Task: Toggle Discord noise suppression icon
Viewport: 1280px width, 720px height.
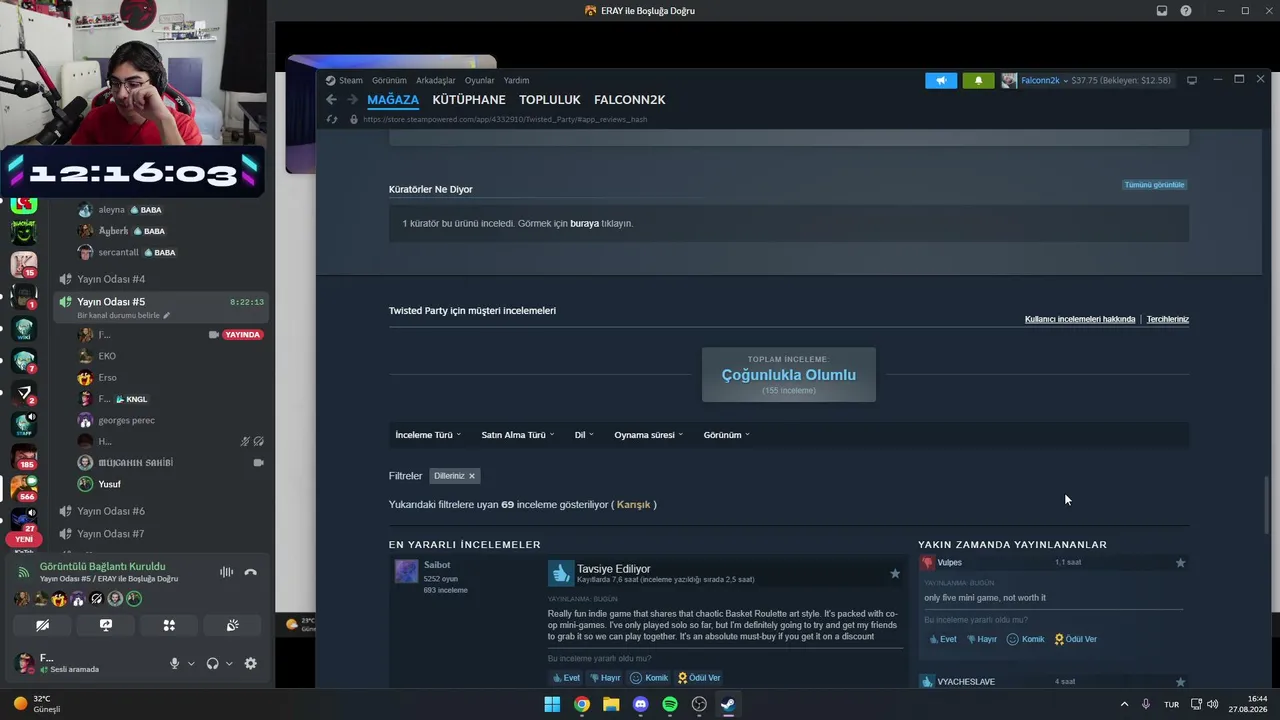Action: point(226,572)
